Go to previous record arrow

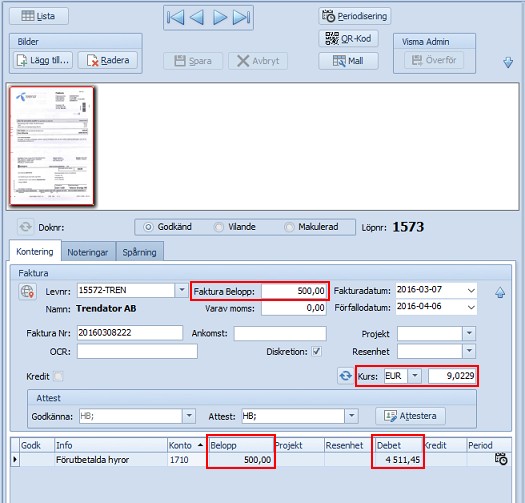197,17
